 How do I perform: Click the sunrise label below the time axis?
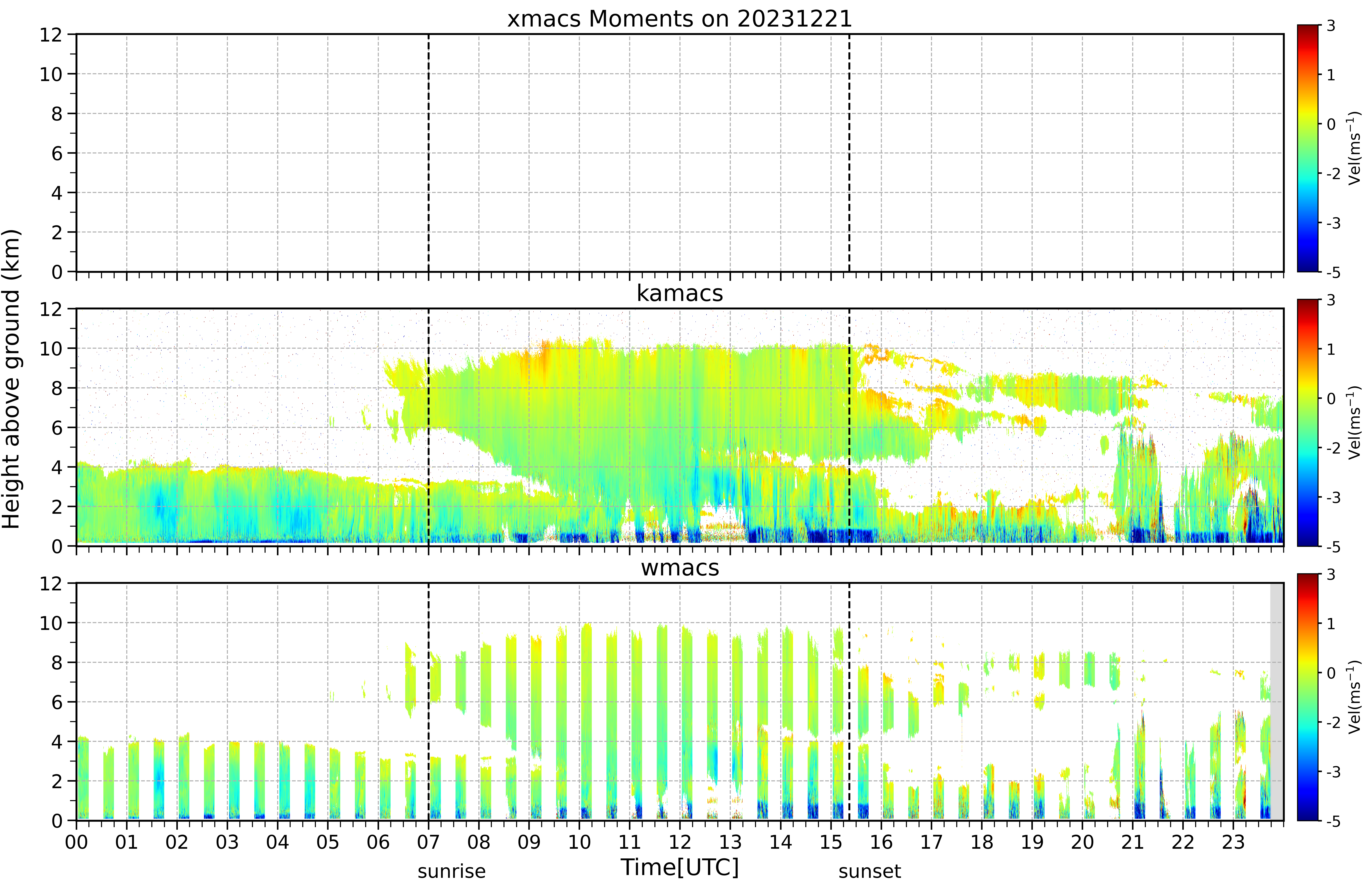451,871
